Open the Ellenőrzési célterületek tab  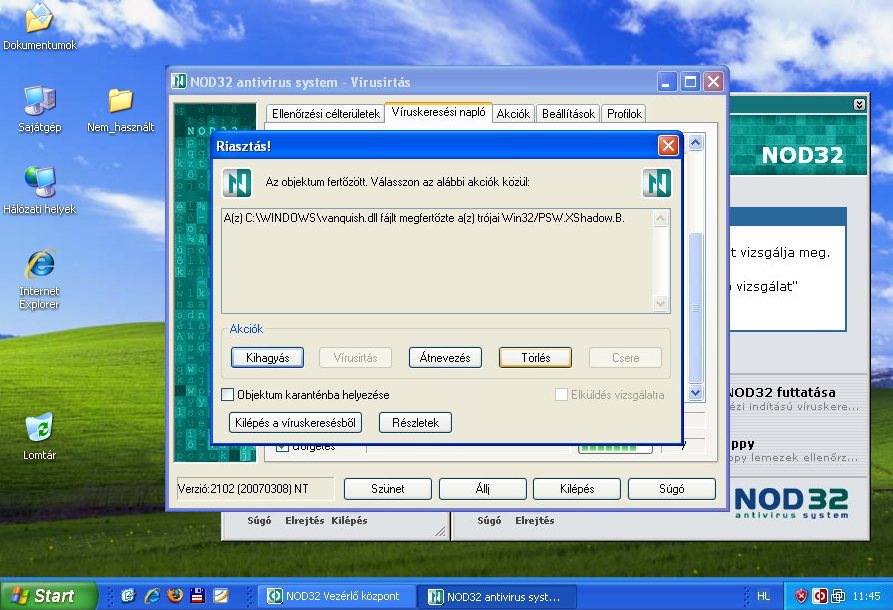[x=325, y=114]
